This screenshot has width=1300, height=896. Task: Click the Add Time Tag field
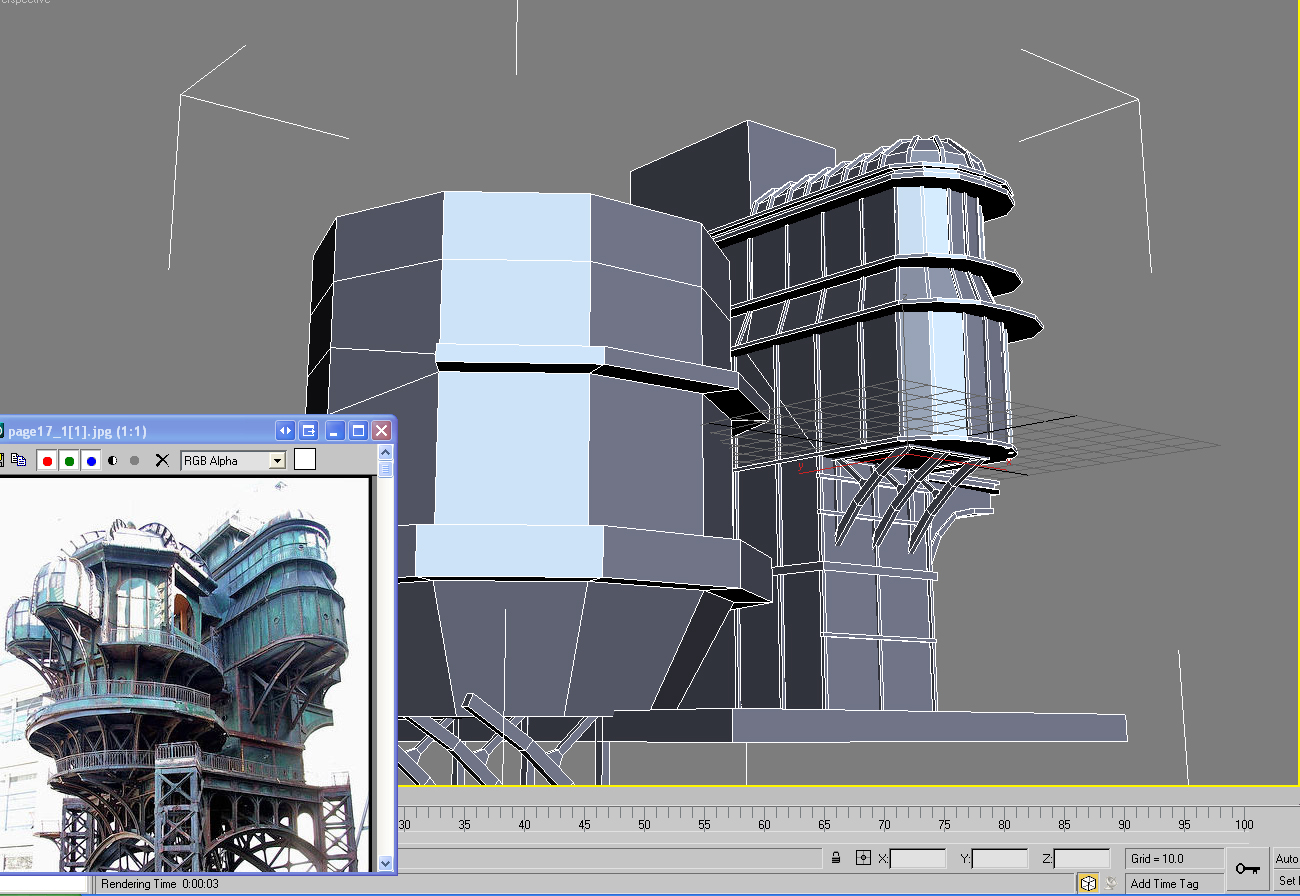[x=1174, y=883]
